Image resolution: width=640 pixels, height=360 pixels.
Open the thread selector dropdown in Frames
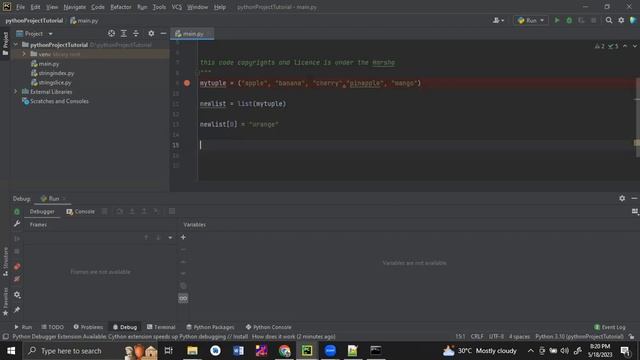pos(170,238)
